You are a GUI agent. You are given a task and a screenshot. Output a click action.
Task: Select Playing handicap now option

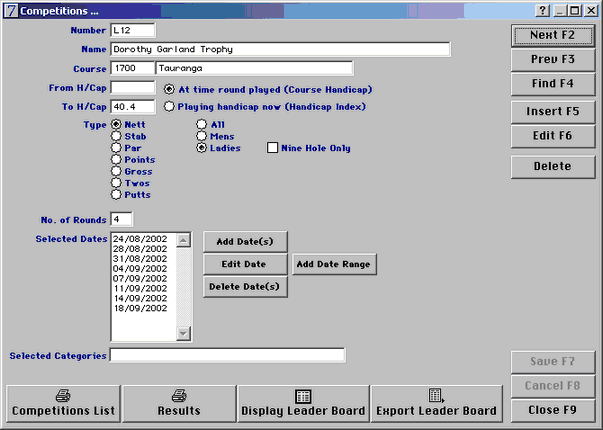coord(169,107)
